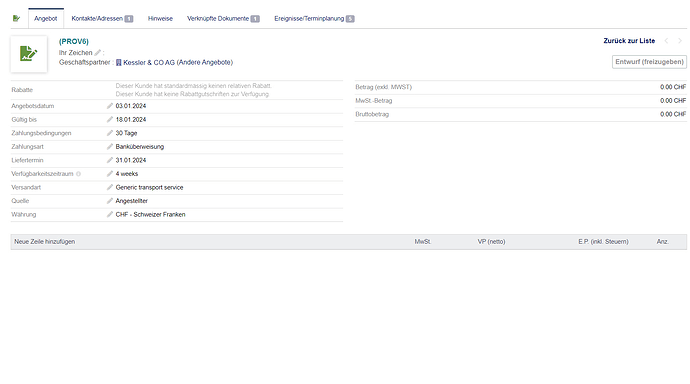Edit Angebotsdatum with pencil icon
Image resolution: width=690 pixels, height=384 pixels.
point(110,106)
